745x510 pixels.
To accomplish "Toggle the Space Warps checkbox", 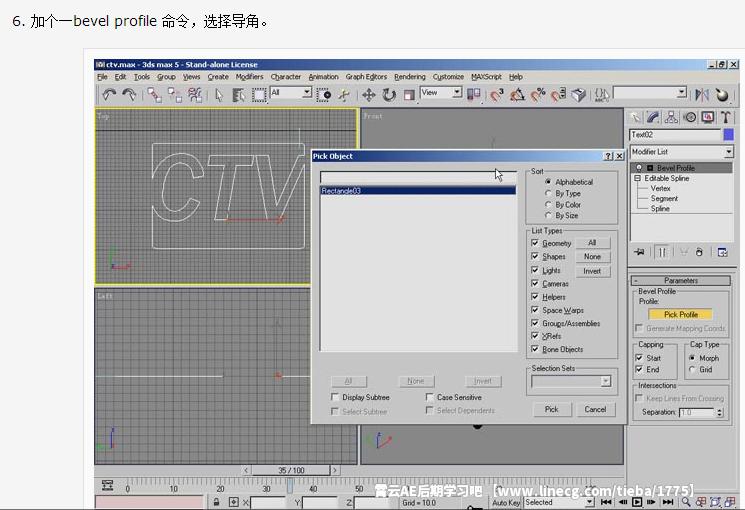I will coord(535,310).
